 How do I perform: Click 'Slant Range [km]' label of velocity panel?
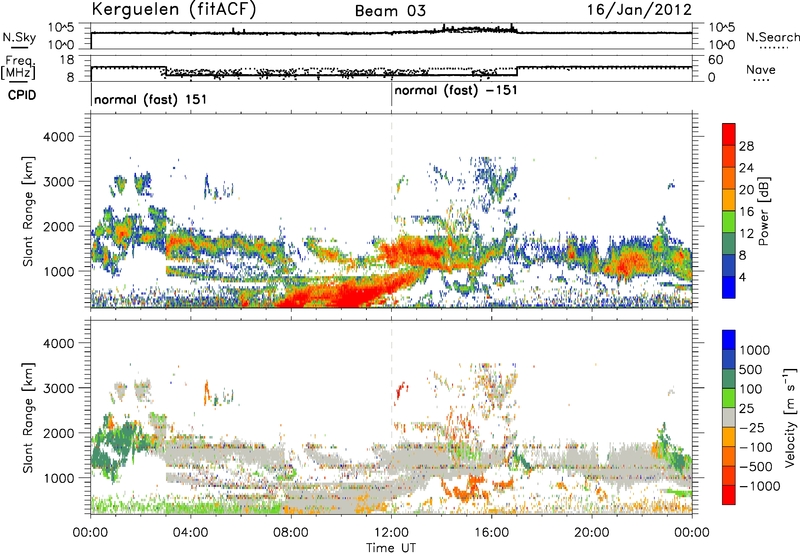pyautogui.click(x=28, y=417)
